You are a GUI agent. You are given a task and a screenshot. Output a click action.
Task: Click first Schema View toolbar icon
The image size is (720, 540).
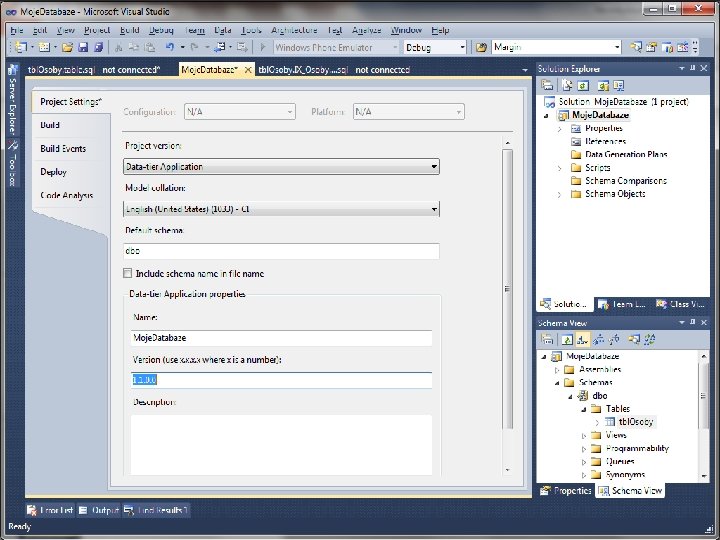click(546, 339)
